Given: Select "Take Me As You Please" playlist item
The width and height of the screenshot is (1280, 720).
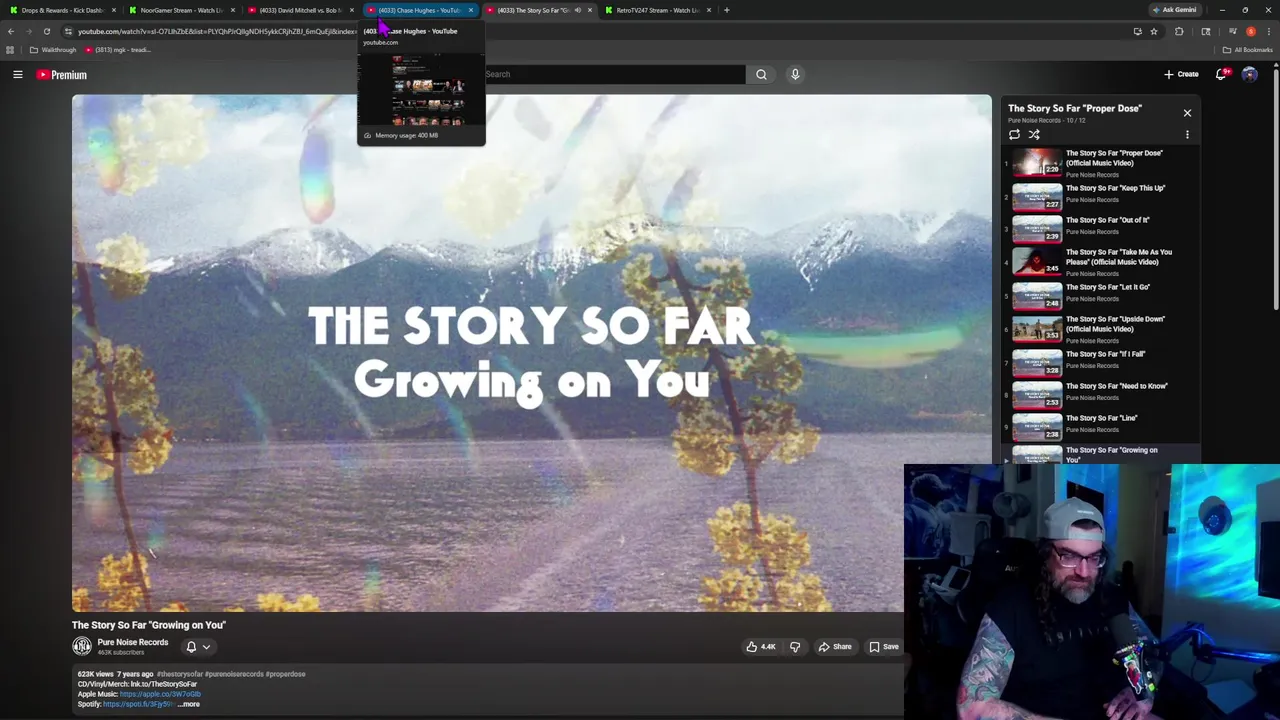Looking at the screenshot, I should point(1100,262).
